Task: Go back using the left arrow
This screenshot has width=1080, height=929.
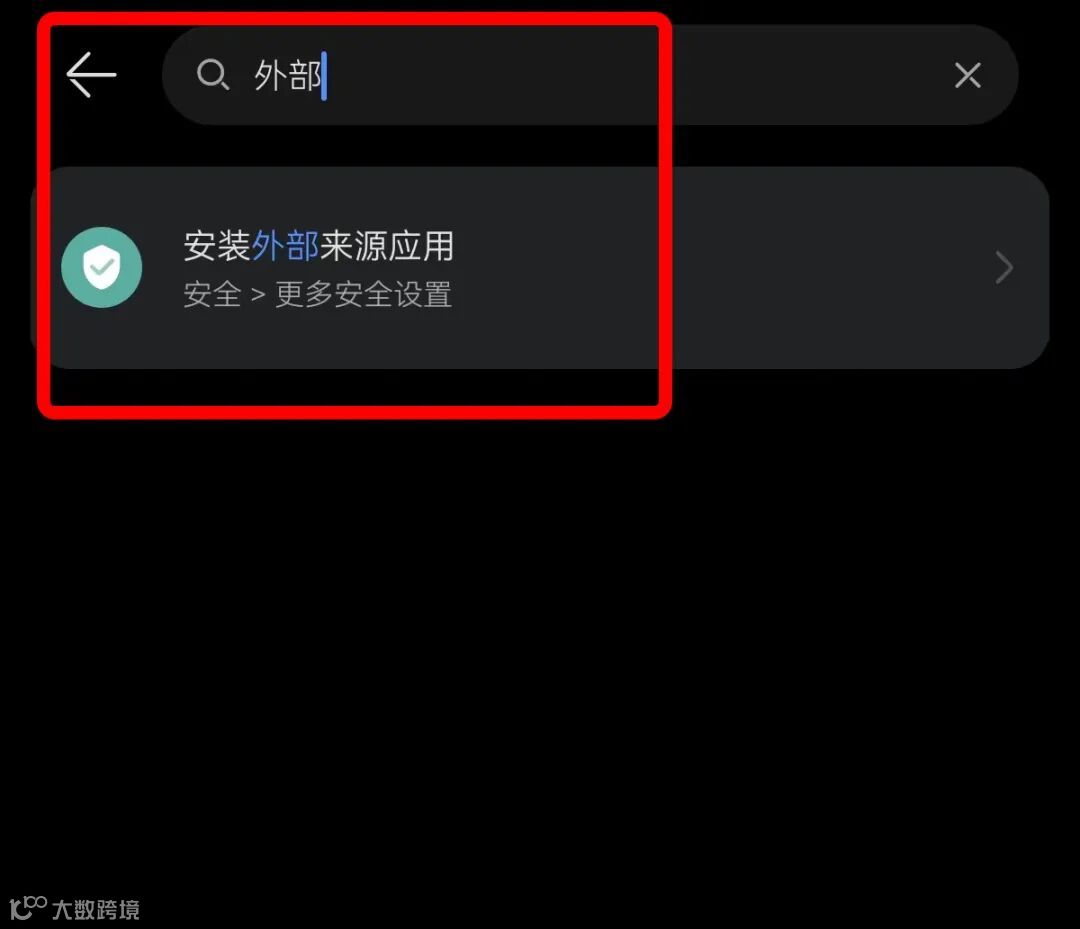Action: pos(91,74)
